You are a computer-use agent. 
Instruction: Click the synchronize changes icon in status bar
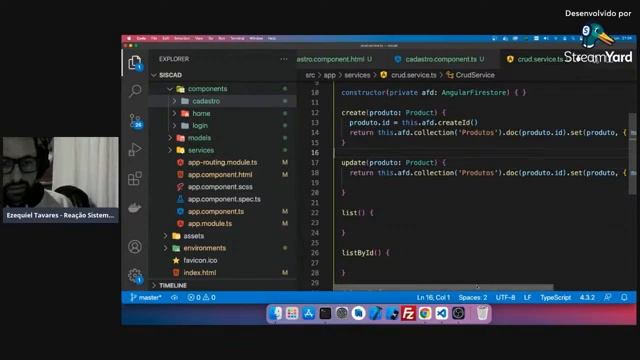click(174, 298)
